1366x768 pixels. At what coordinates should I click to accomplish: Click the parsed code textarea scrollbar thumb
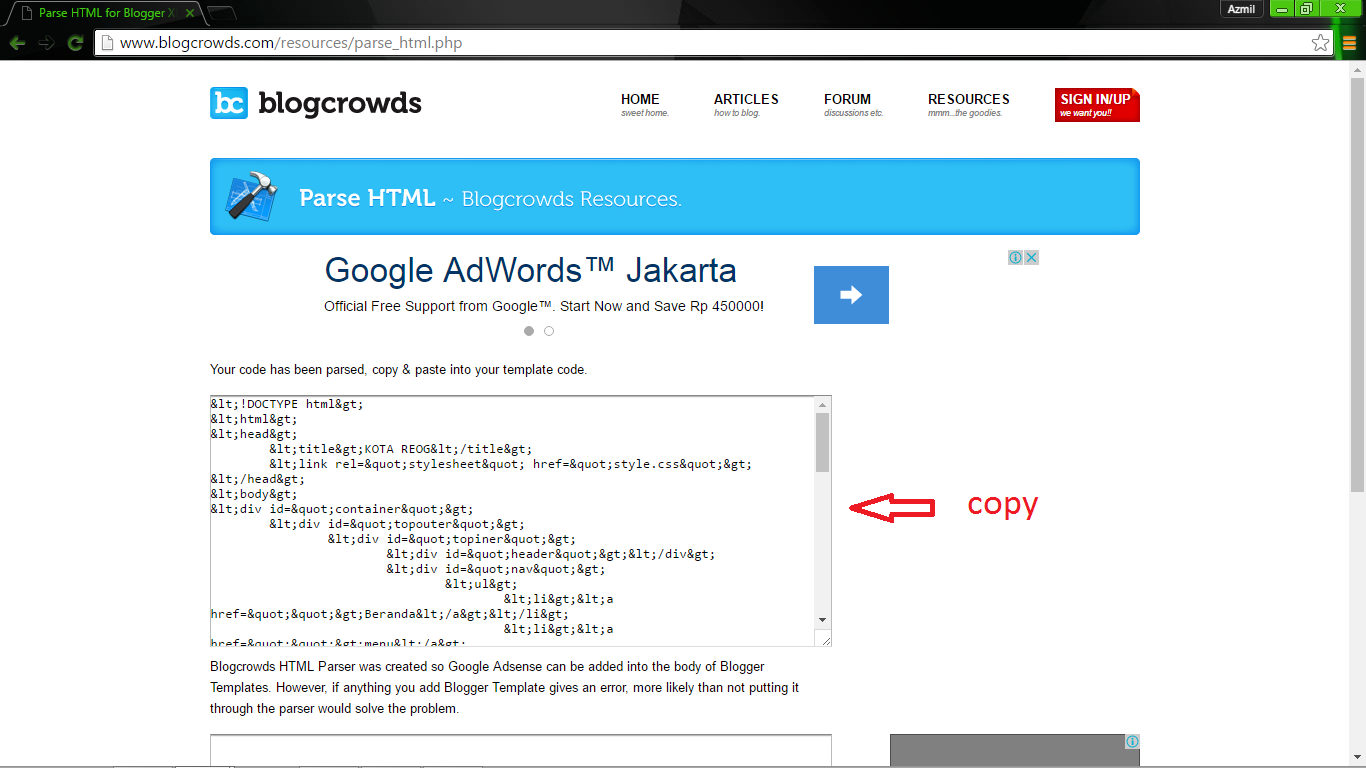click(x=823, y=442)
